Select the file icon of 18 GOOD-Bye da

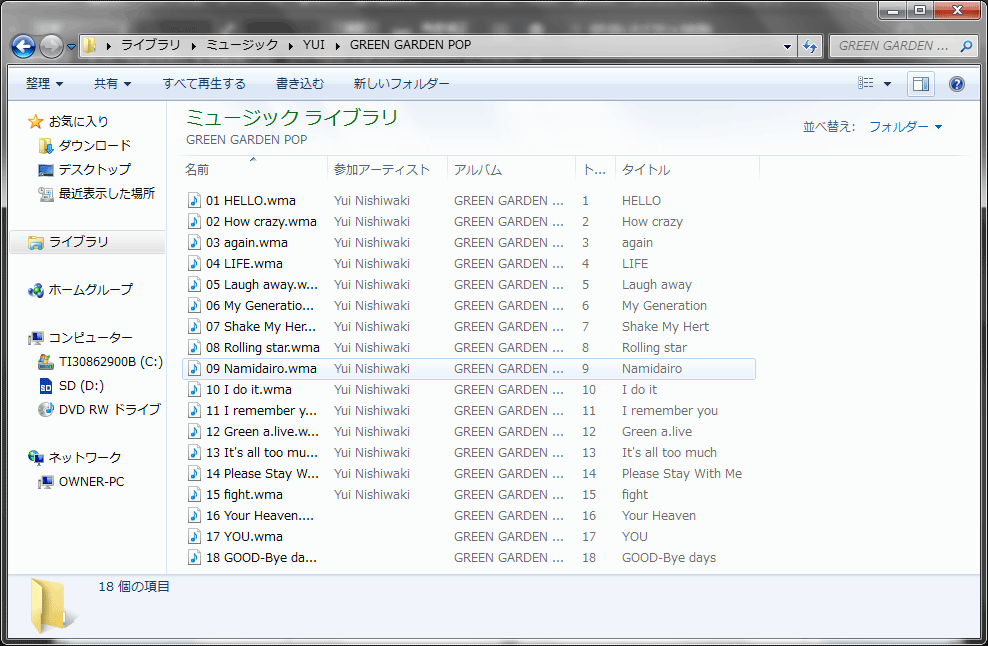(195, 558)
